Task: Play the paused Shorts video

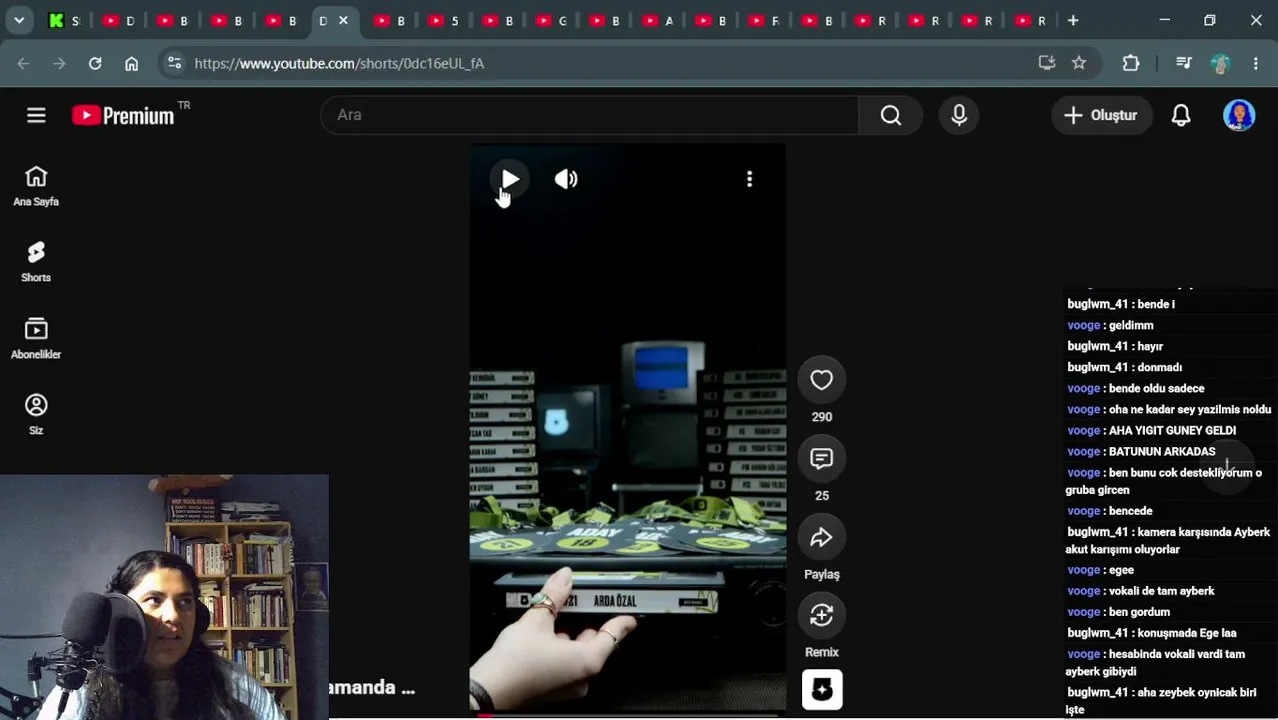Action: pos(510,180)
